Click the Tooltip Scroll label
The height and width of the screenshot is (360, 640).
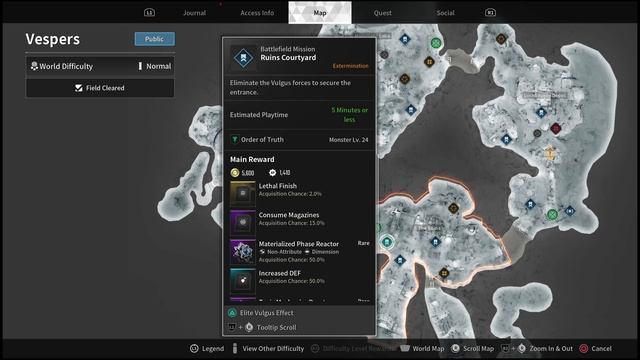coord(276,327)
